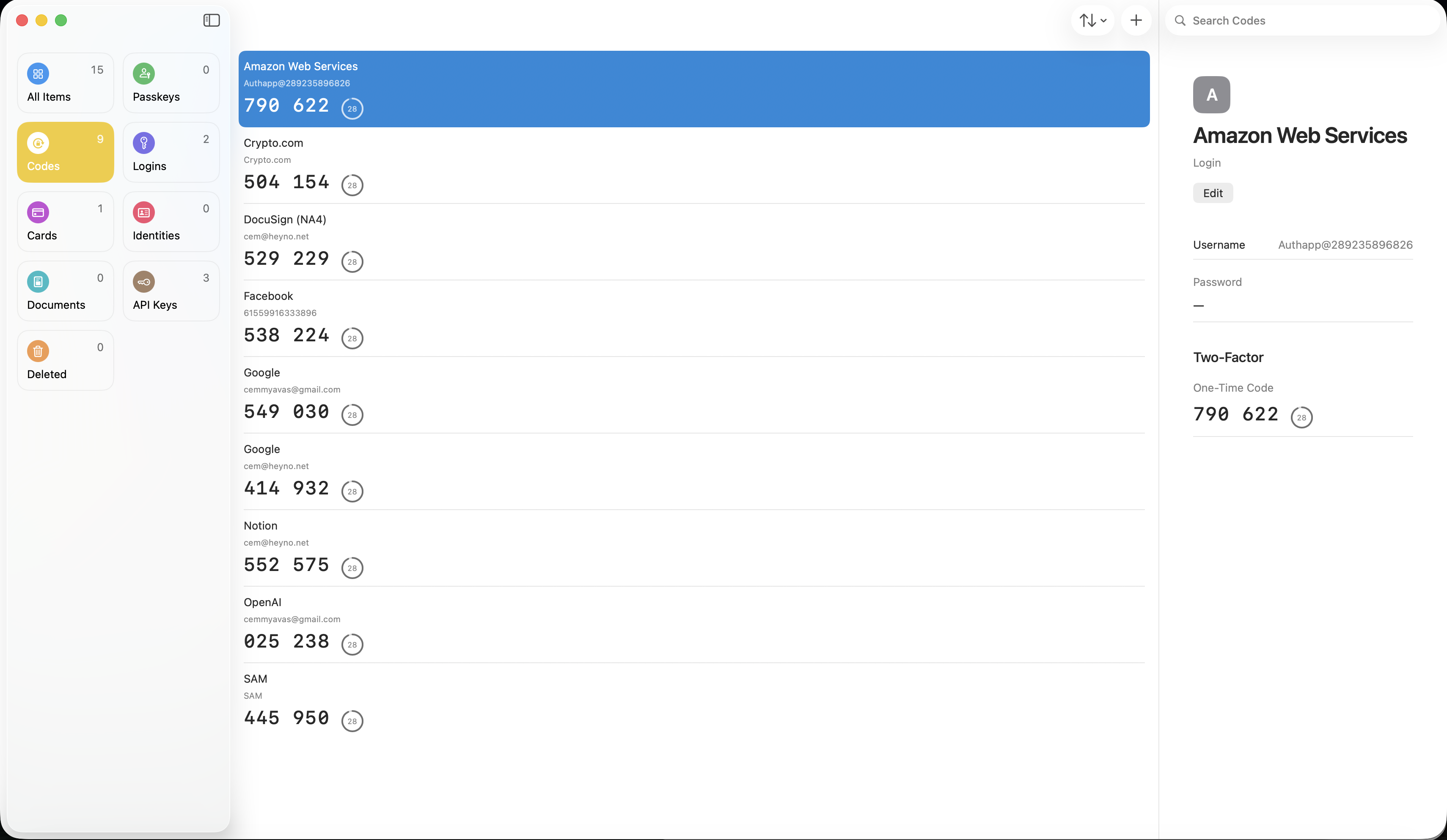Click the Password field dash value

click(x=1198, y=305)
